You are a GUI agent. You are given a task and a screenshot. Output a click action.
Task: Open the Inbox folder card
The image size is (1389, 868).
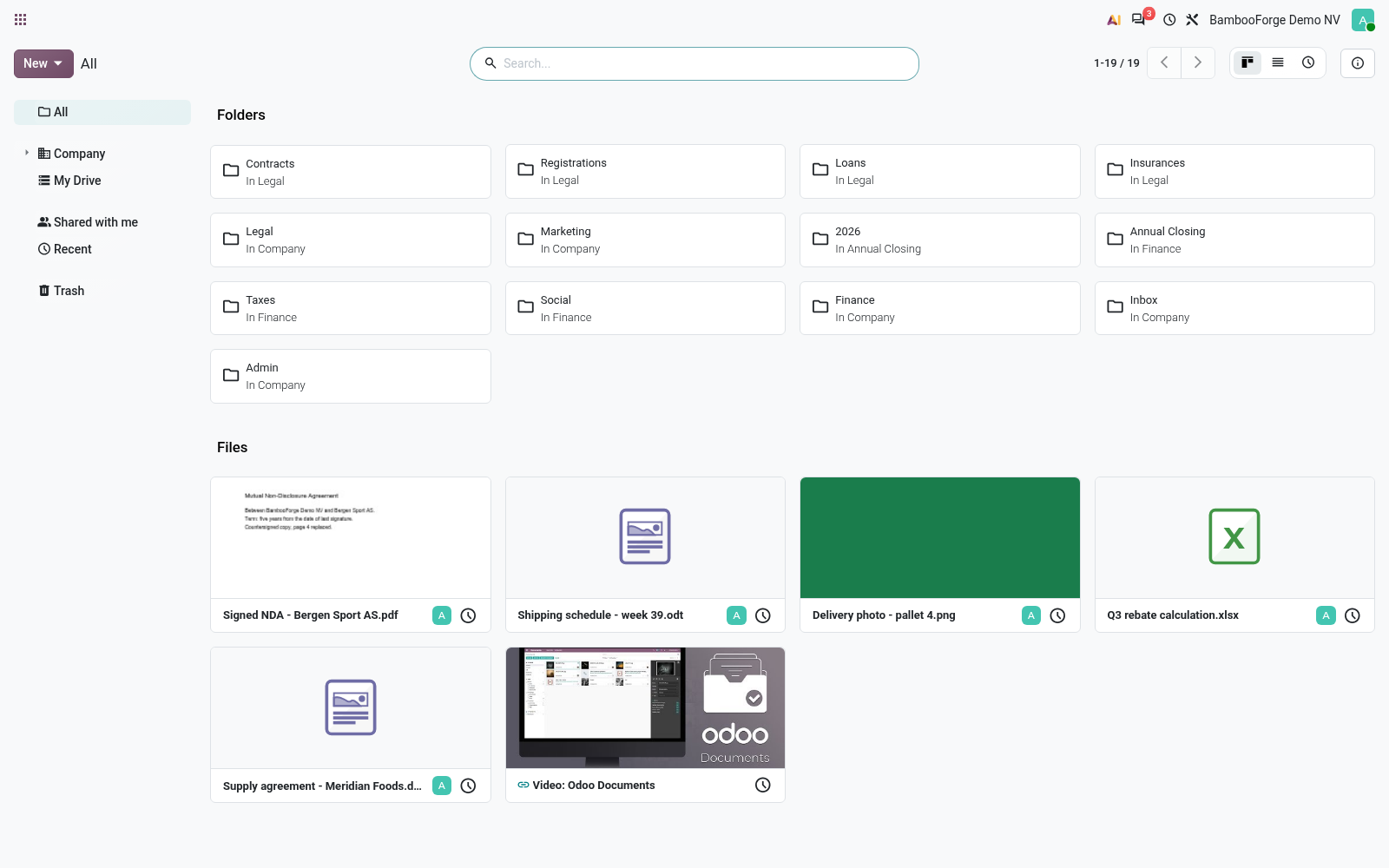point(1234,308)
